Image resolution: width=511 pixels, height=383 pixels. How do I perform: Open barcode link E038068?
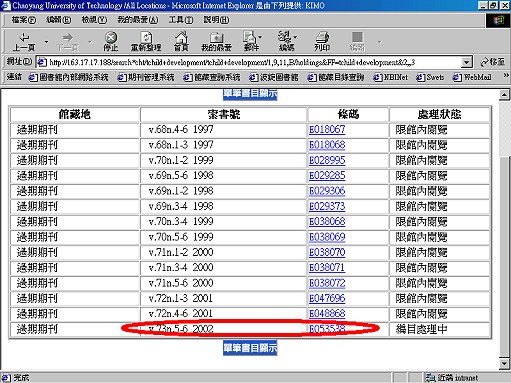pos(327,222)
